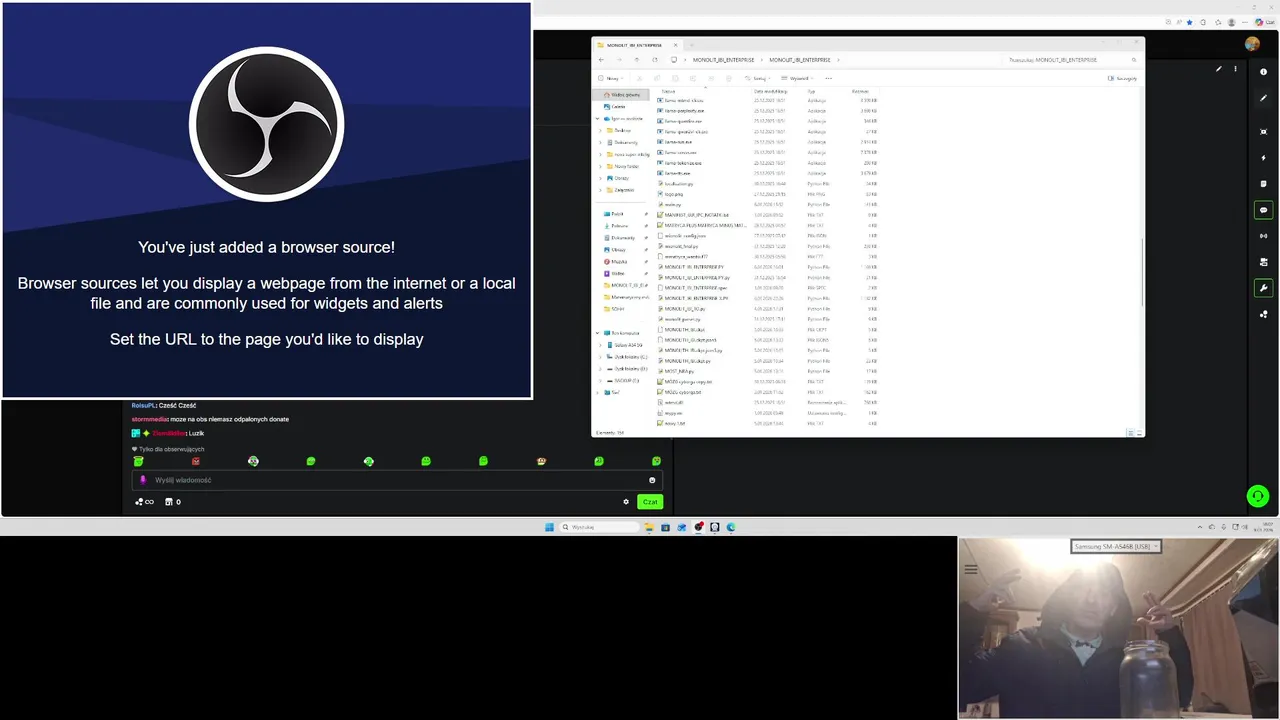Click the wrench tools icon in right sidebar
This screenshot has width=1280, height=720.
pyautogui.click(x=1264, y=288)
